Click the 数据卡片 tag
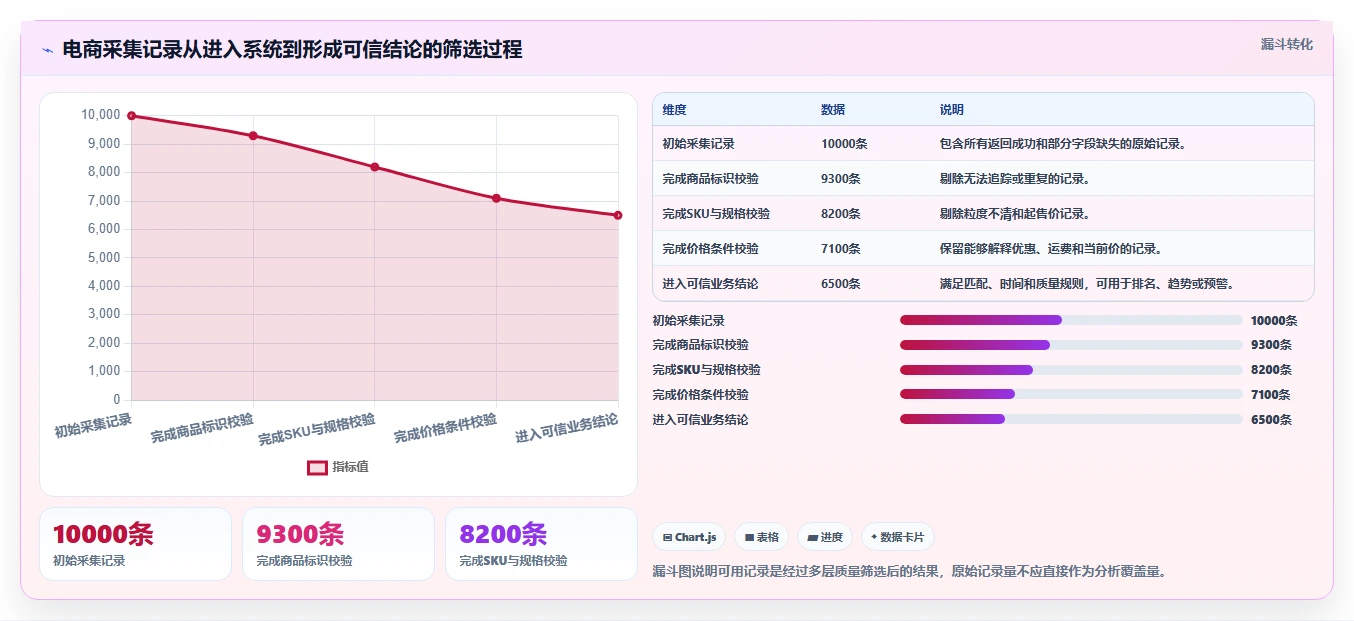The height and width of the screenshot is (621, 1354). [898, 537]
